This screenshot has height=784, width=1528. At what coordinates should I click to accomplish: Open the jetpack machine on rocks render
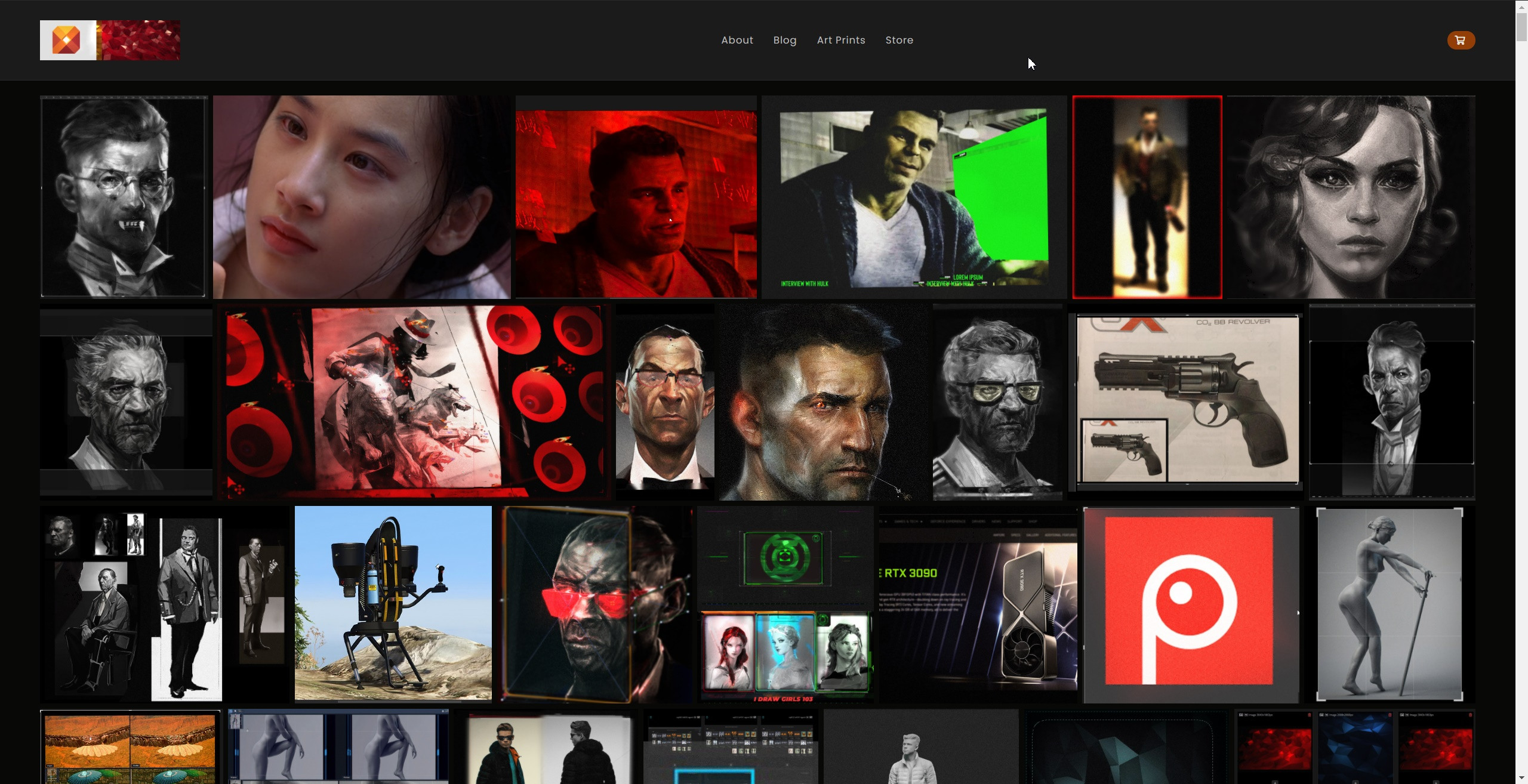click(393, 604)
